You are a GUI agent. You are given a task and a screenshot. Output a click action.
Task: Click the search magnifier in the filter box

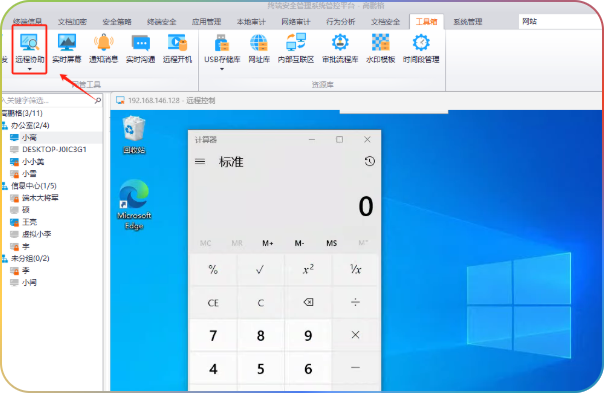click(x=97, y=101)
